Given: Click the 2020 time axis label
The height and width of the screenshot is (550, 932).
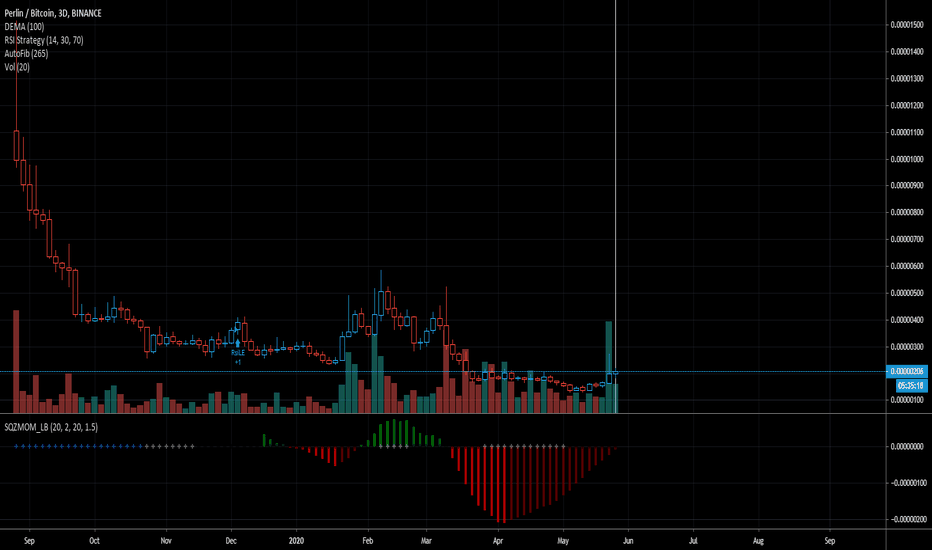Looking at the screenshot, I should 296,540.
